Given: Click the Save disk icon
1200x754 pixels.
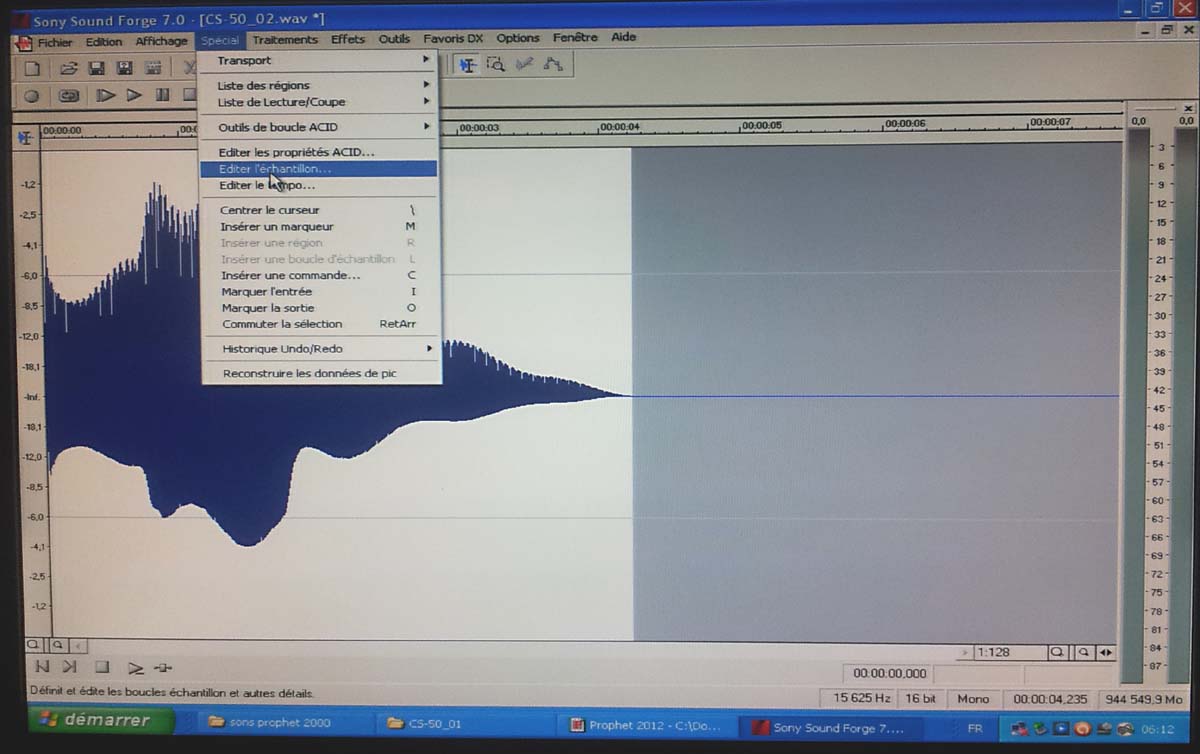Looking at the screenshot, I should pyautogui.click(x=97, y=68).
